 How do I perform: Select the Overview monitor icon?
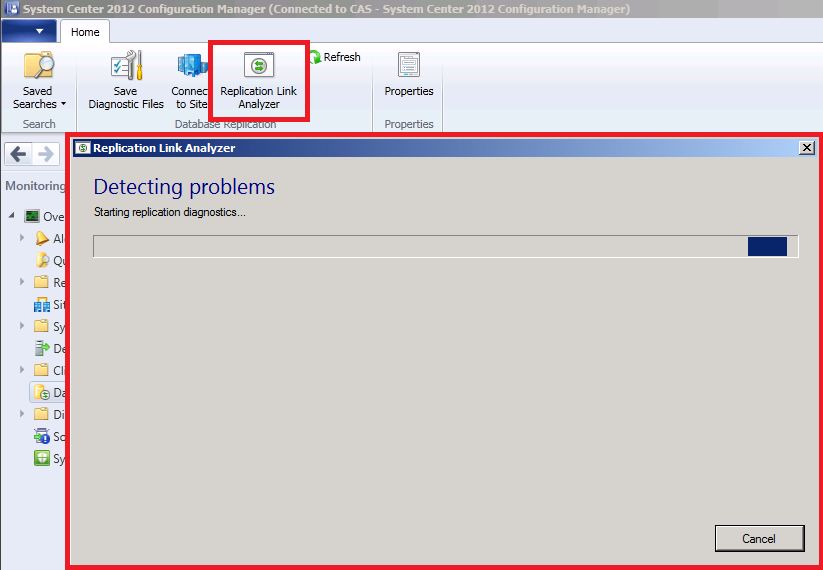pos(32,216)
